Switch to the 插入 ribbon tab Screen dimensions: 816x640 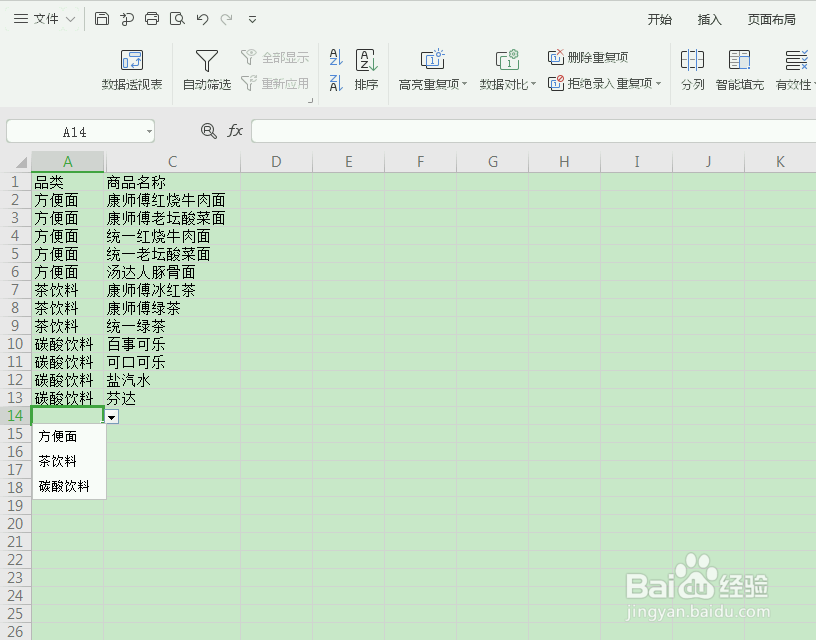tap(709, 19)
